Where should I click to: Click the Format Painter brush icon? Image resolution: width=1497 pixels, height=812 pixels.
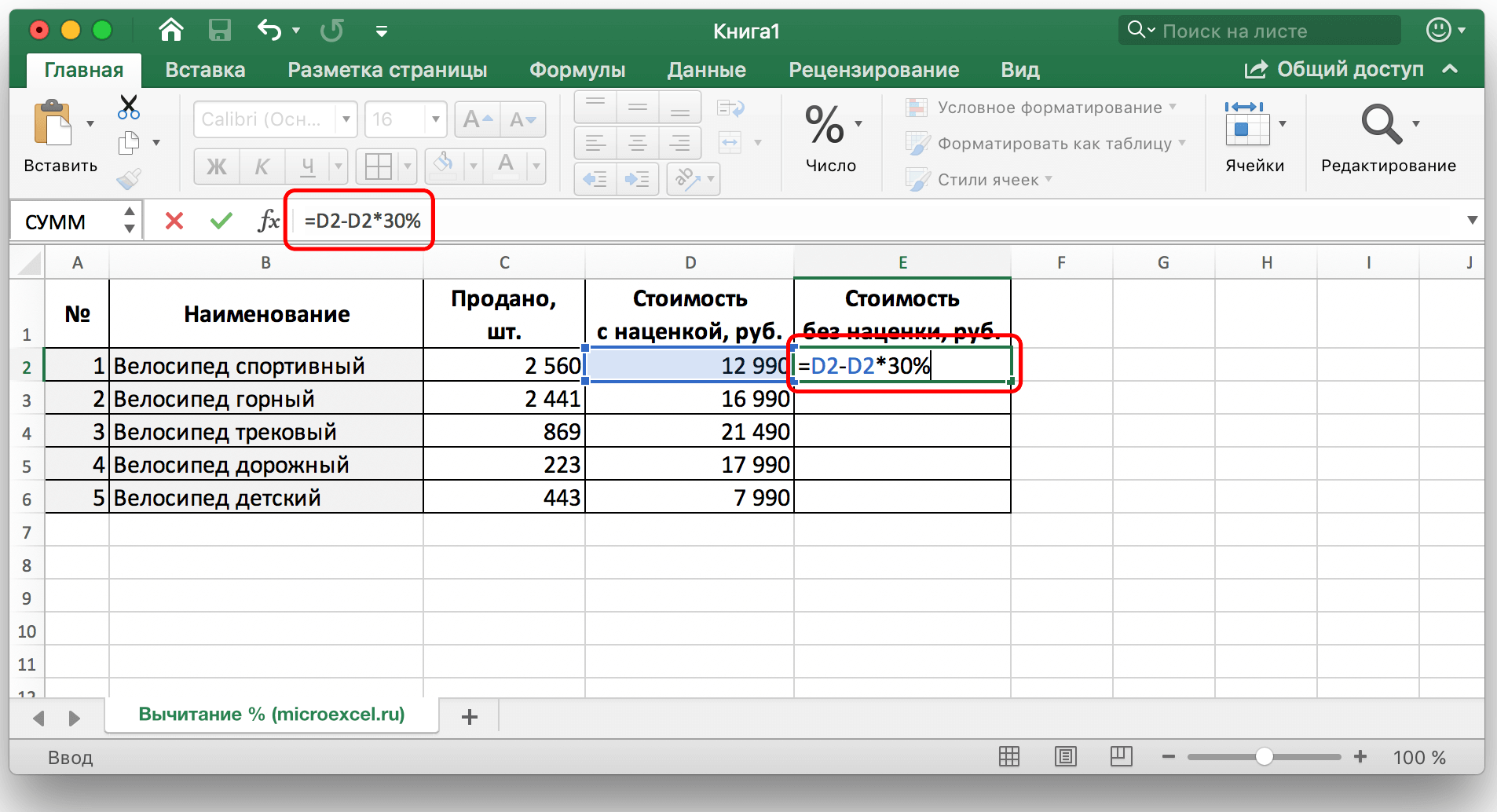[x=129, y=180]
